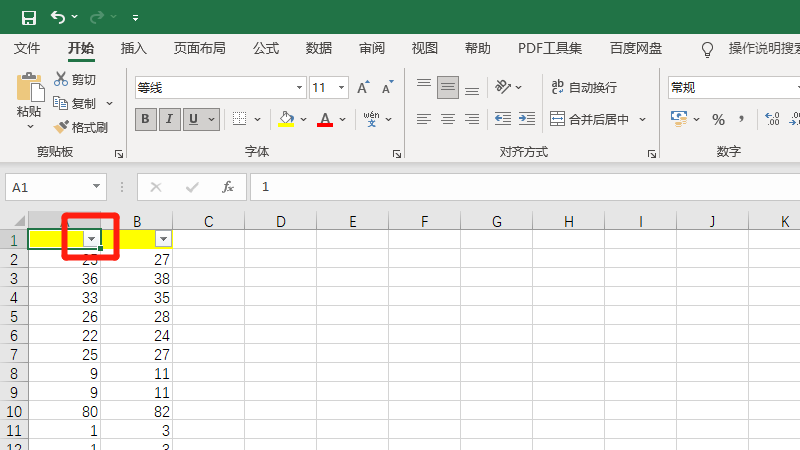Click the Undo arrow icon
The width and height of the screenshot is (800, 450).
[x=58, y=17]
